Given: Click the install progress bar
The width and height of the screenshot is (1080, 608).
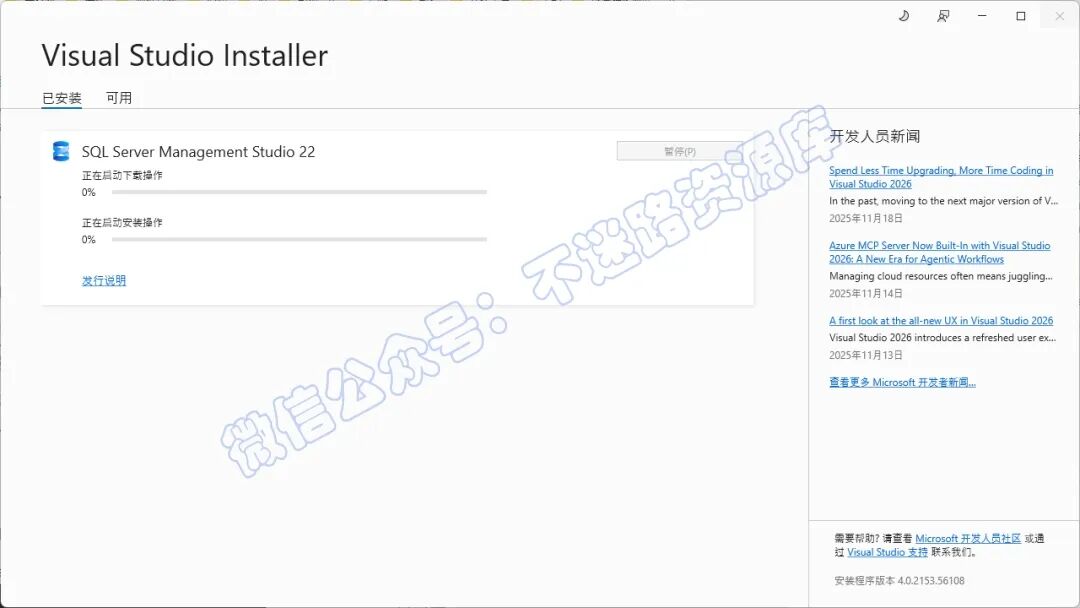Looking at the screenshot, I should click(x=299, y=240).
